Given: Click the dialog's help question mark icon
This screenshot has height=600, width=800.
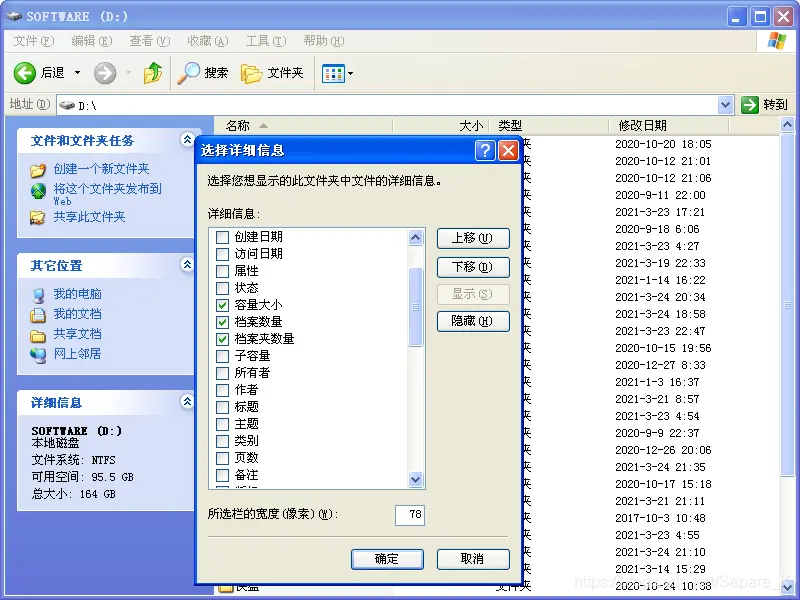Looking at the screenshot, I should pos(485,150).
